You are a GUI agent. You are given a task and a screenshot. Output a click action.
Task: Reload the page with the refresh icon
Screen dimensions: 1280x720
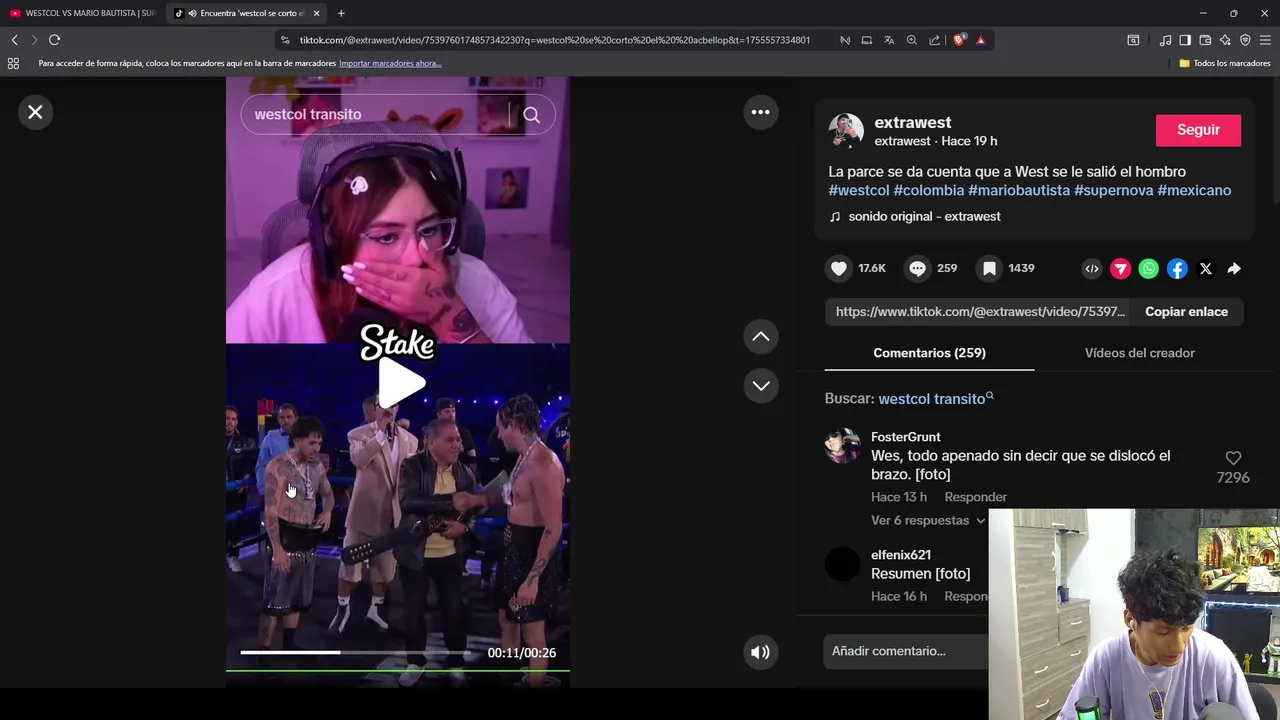pos(54,40)
